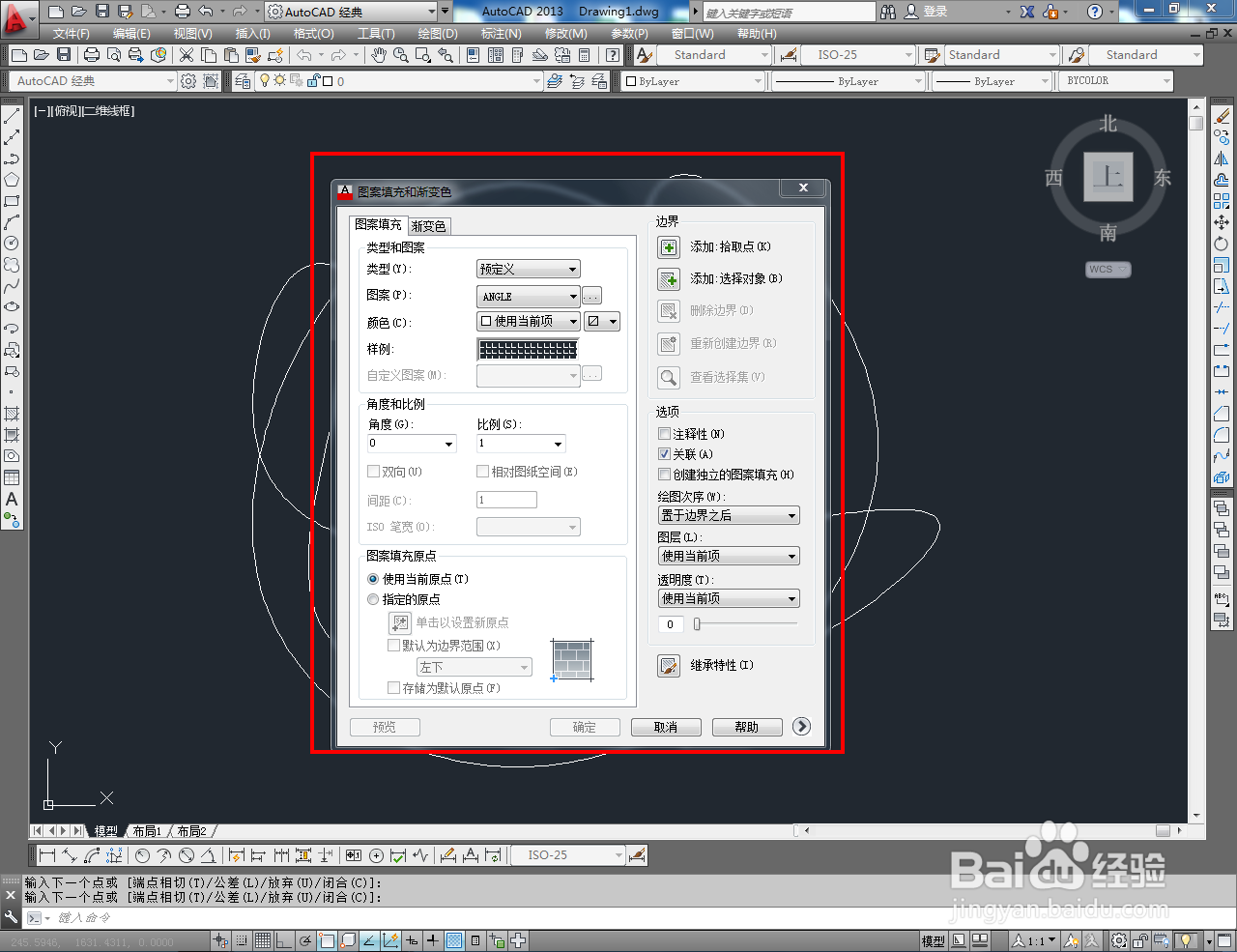
Task: Toggle Grid display in status bar
Action: 263,940
